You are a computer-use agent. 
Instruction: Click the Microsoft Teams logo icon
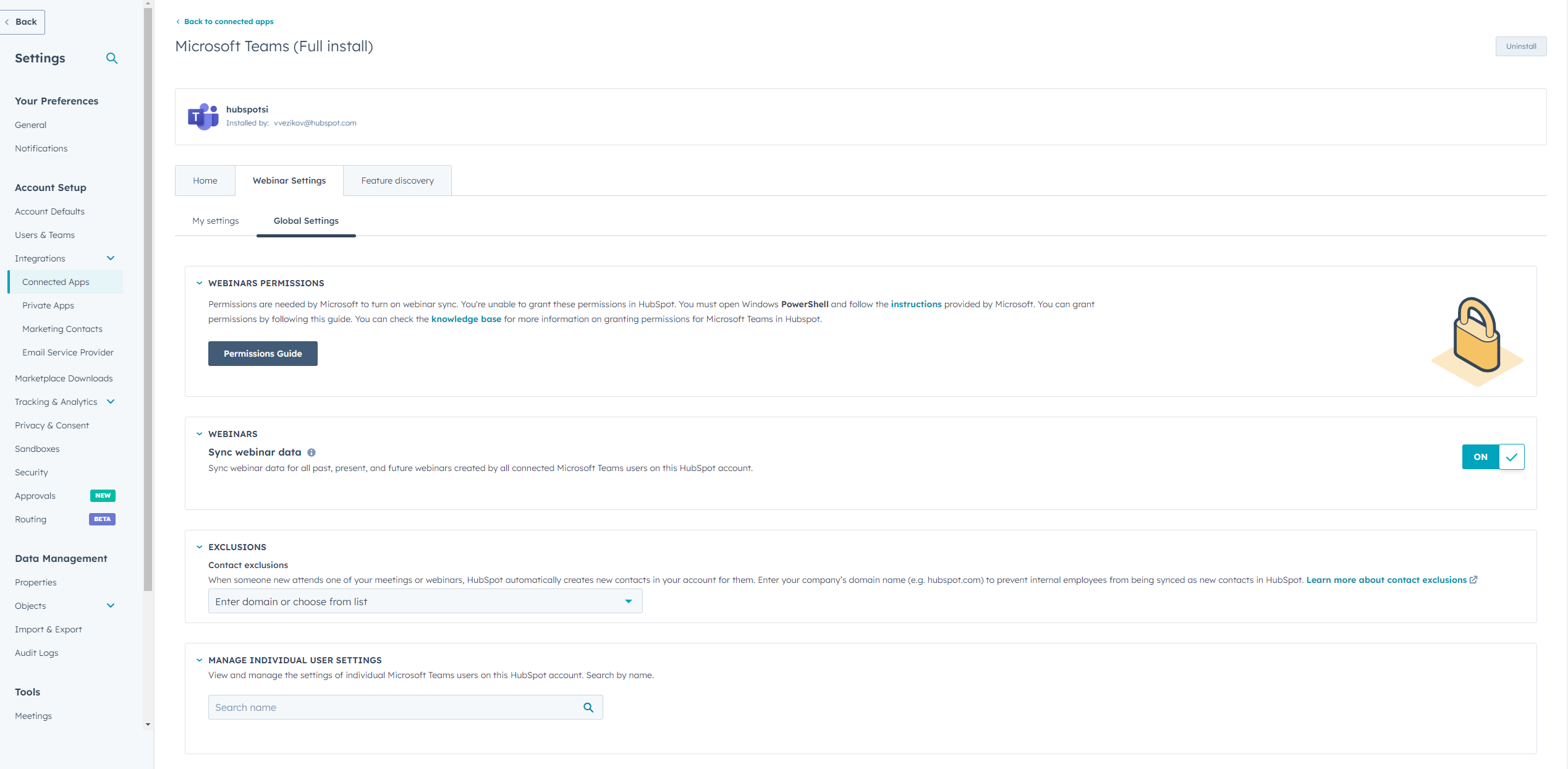203,116
